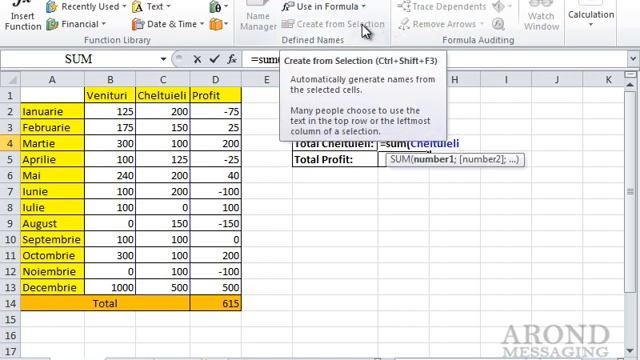Click the total value 615
Image resolution: width=640 pixels, height=360 pixels.
coord(216,304)
